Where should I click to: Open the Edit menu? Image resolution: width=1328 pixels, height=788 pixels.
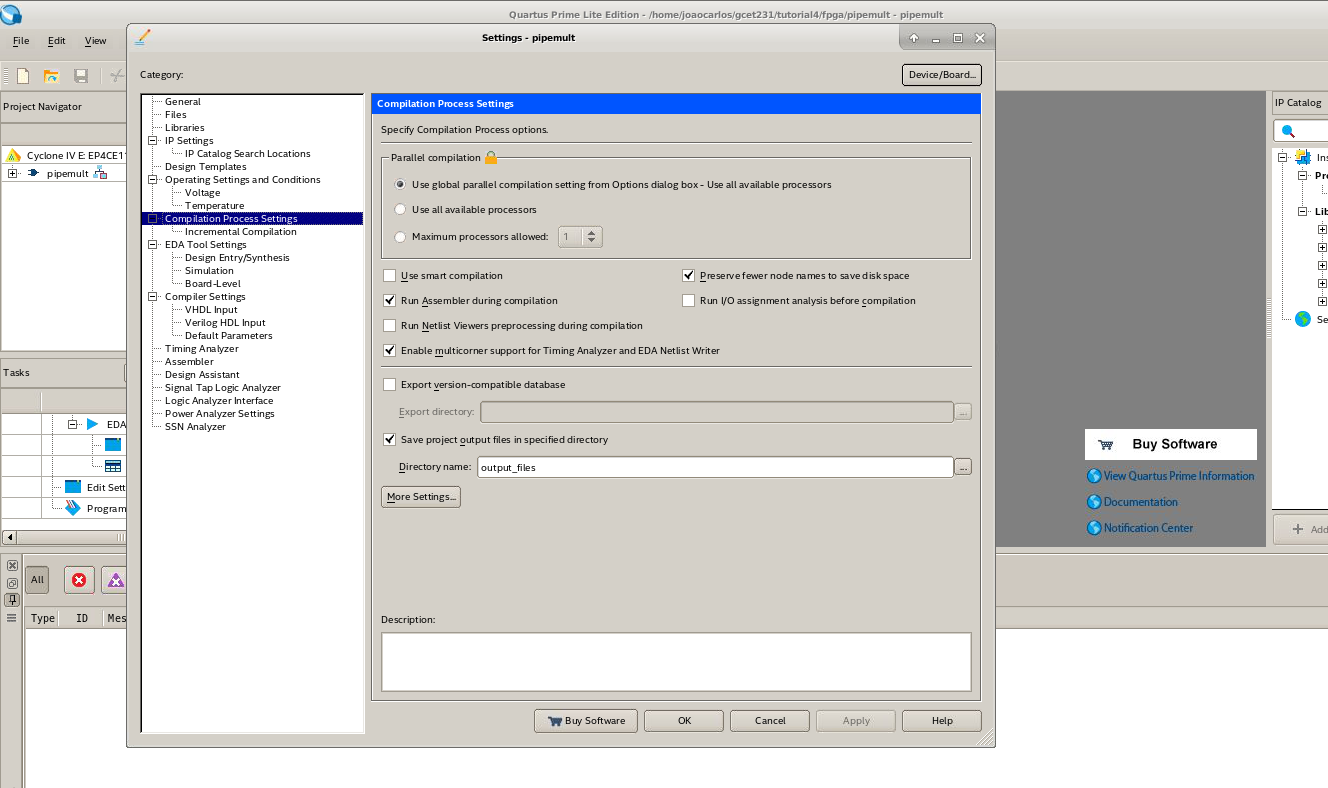tap(57, 41)
